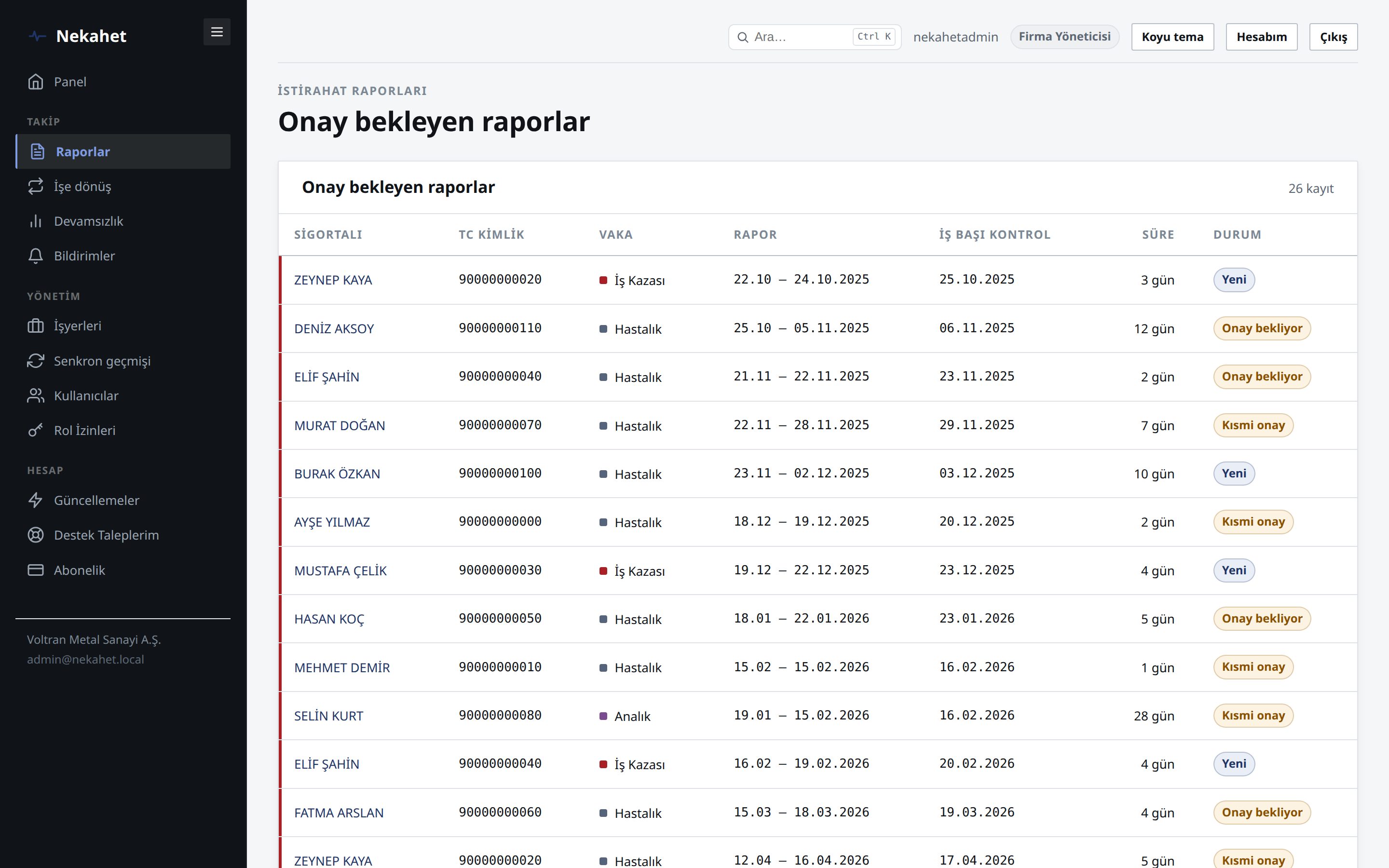Click the Destek Taleplerim lifebuoy icon

36,535
